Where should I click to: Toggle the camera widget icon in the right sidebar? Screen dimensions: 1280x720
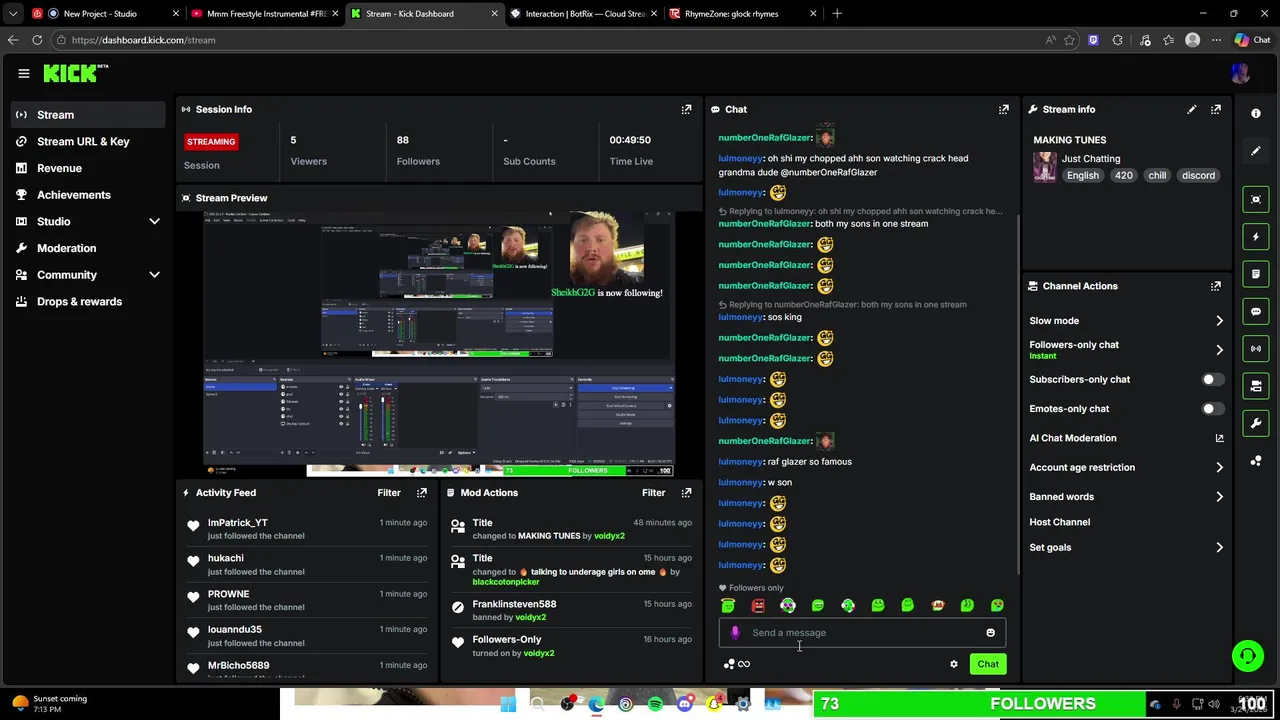point(1256,386)
